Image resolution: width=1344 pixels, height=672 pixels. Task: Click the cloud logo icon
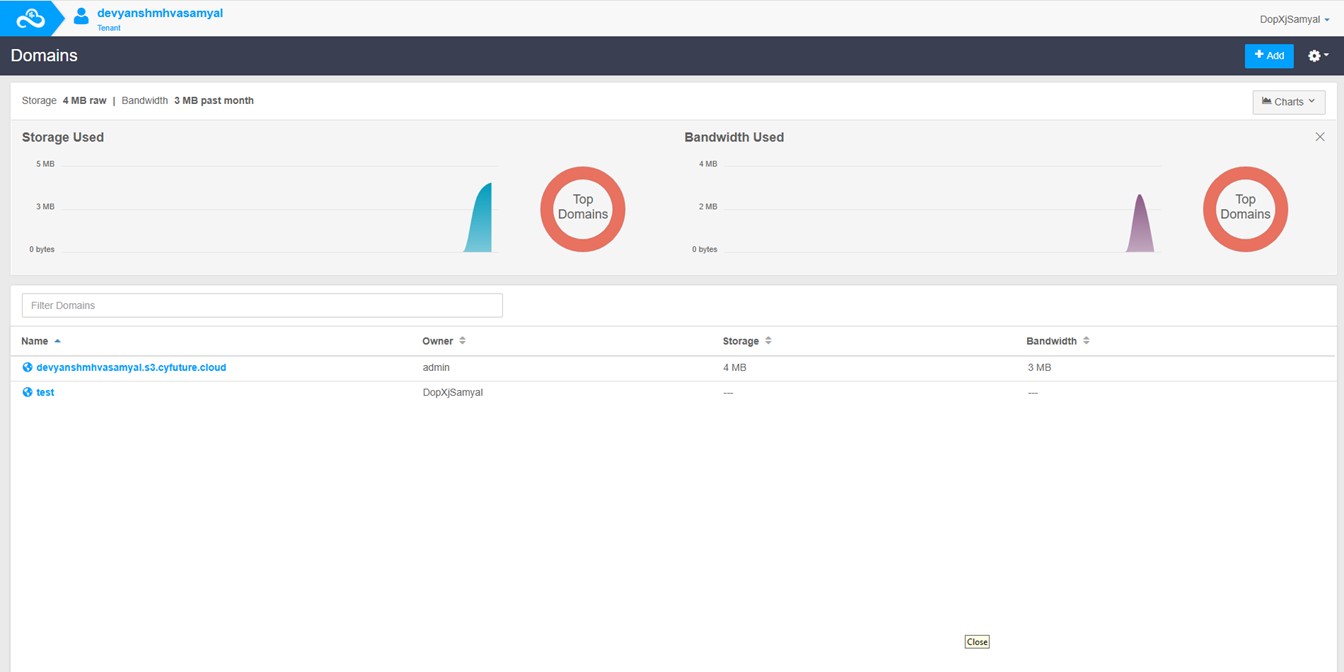[30, 18]
